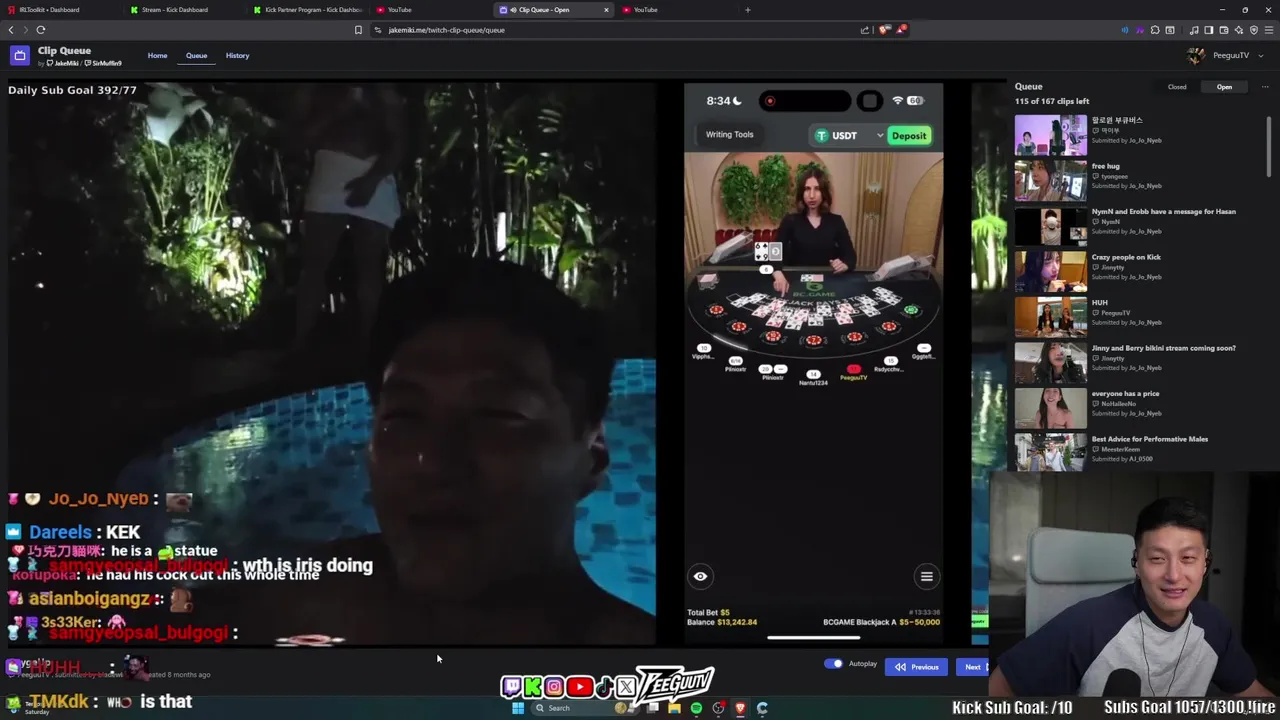Open the queue more options menu
Image resolution: width=1280 pixels, height=720 pixels.
pyautogui.click(x=1264, y=87)
